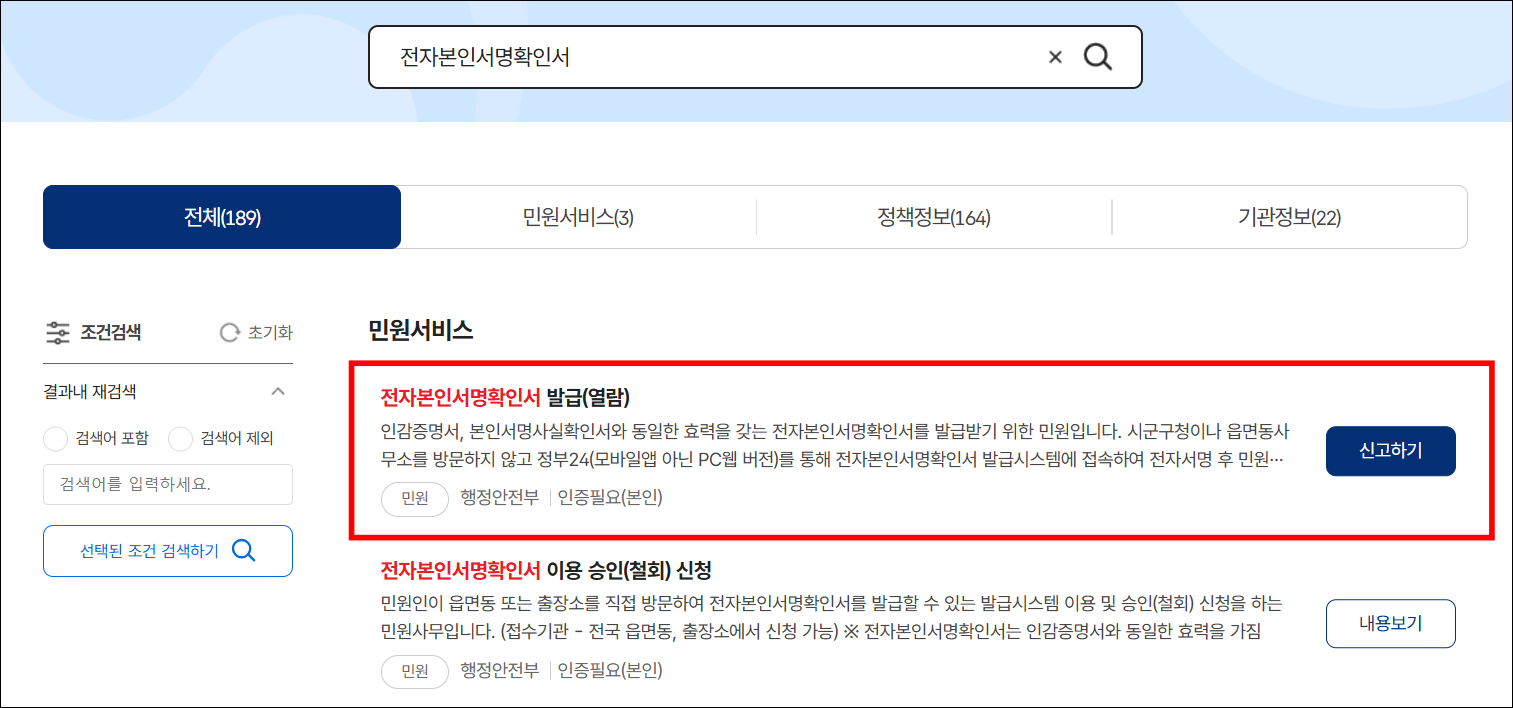Stay on the 전체(189) tab
Screen dimensions: 1513x708
tap(221, 217)
